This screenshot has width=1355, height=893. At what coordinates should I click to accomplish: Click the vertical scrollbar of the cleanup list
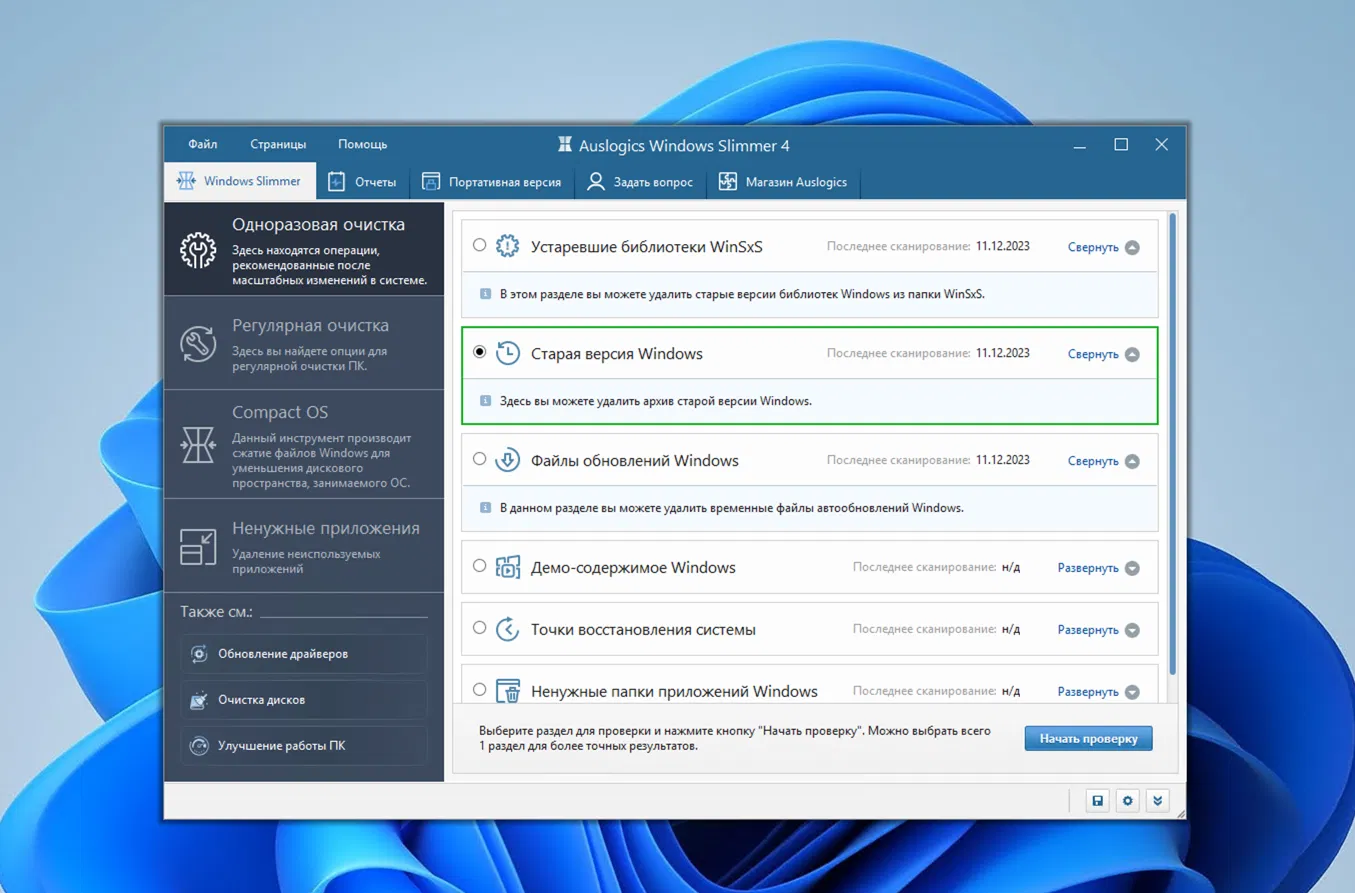click(1173, 443)
